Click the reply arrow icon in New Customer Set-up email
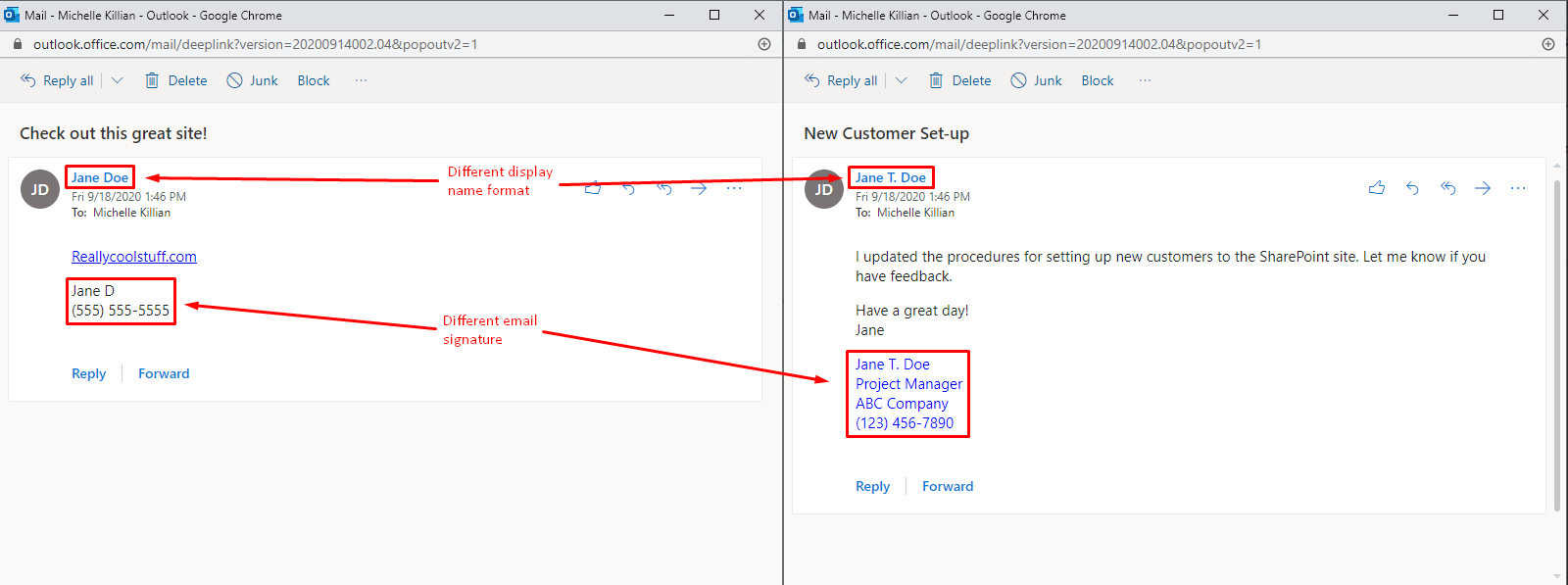The width and height of the screenshot is (1568, 585). point(1412,188)
